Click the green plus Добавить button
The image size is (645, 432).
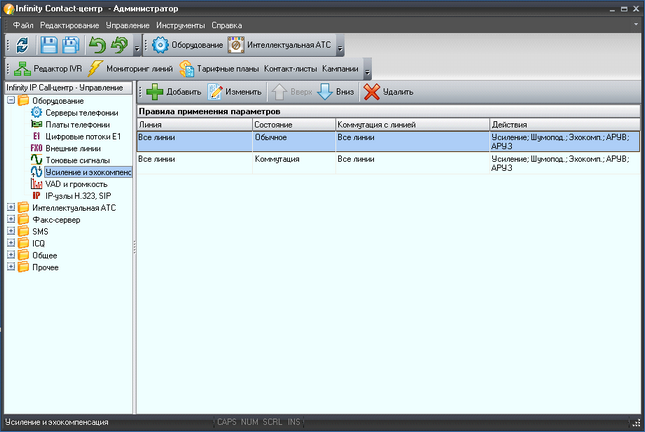(x=174, y=92)
